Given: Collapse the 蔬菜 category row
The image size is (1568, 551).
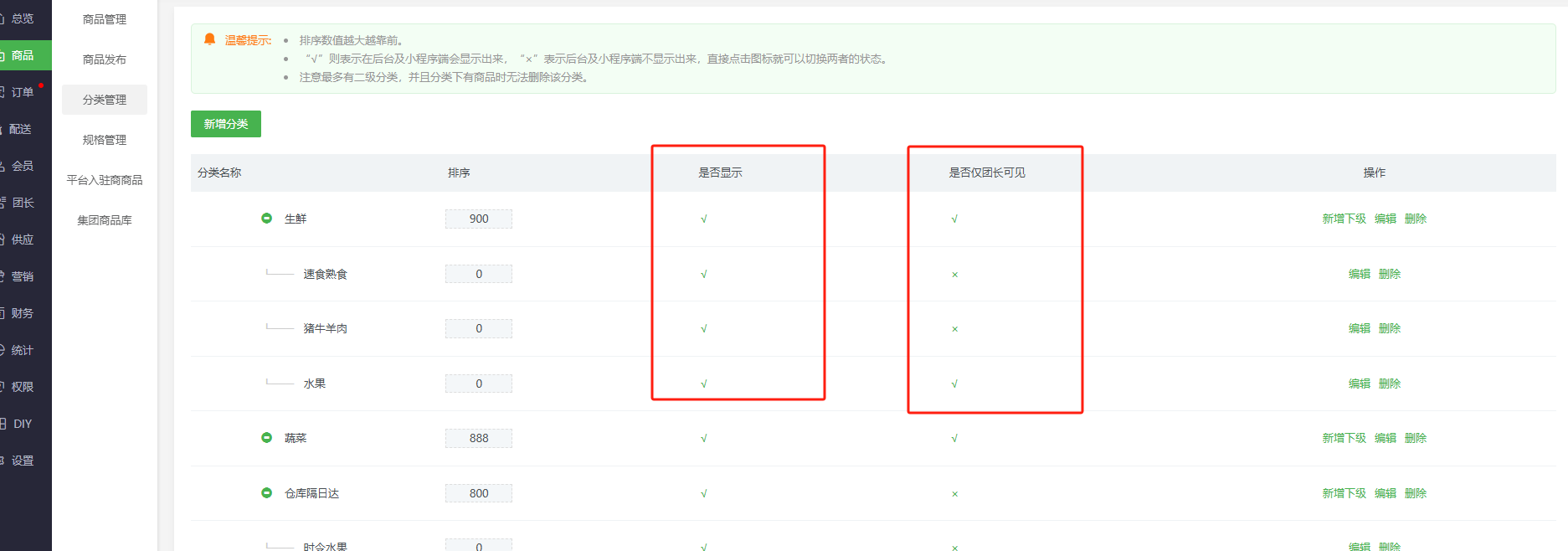Looking at the screenshot, I should [x=266, y=438].
